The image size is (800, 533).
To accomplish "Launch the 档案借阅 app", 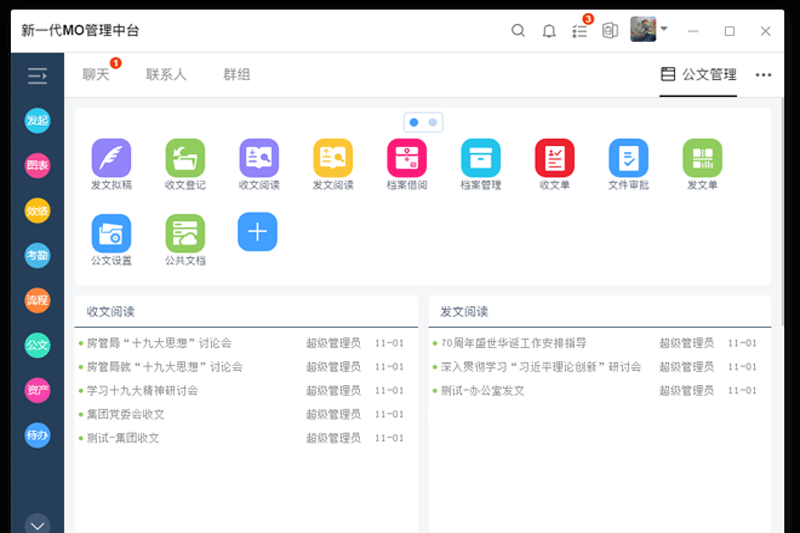I will [407, 158].
